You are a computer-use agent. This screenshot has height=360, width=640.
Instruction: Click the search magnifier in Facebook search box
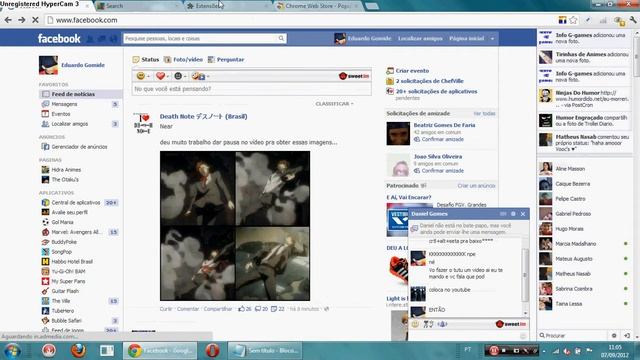point(281,38)
